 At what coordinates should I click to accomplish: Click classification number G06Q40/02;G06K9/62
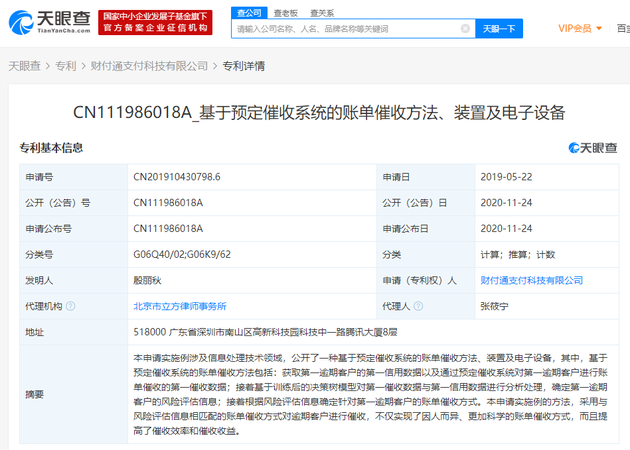point(182,254)
